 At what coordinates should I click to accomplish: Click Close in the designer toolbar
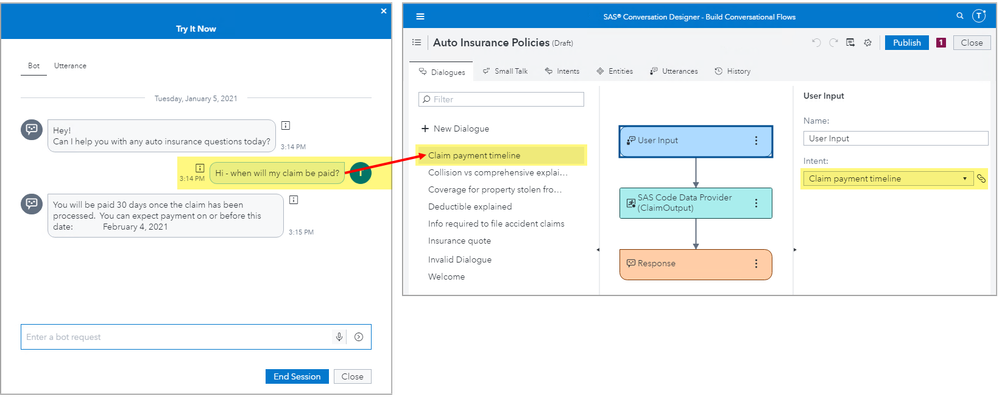[x=972, y=43]
